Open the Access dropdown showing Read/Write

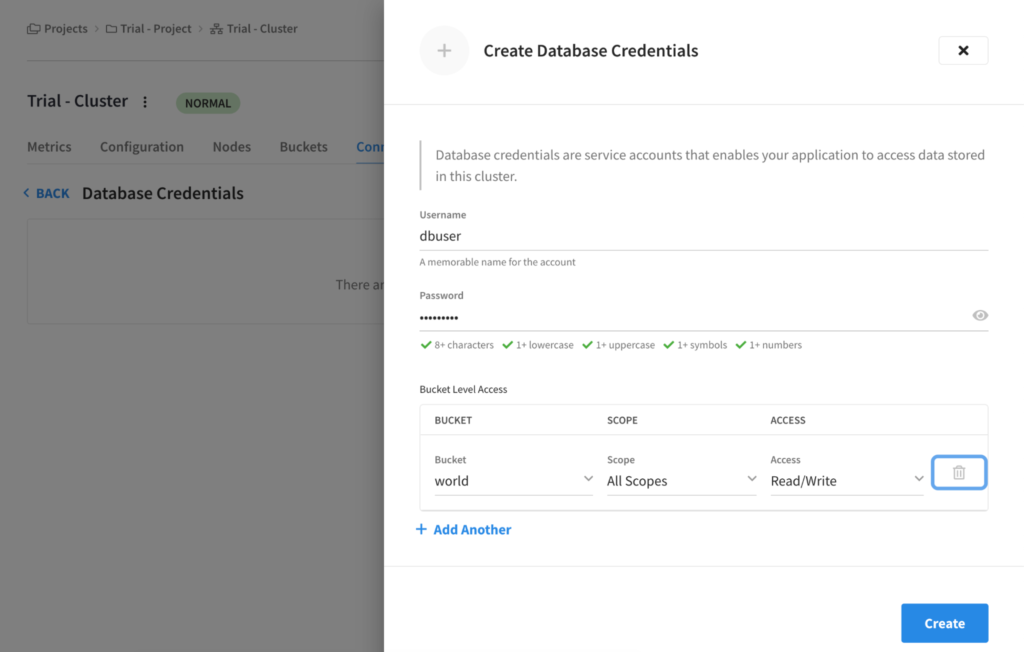click(846, 481)
